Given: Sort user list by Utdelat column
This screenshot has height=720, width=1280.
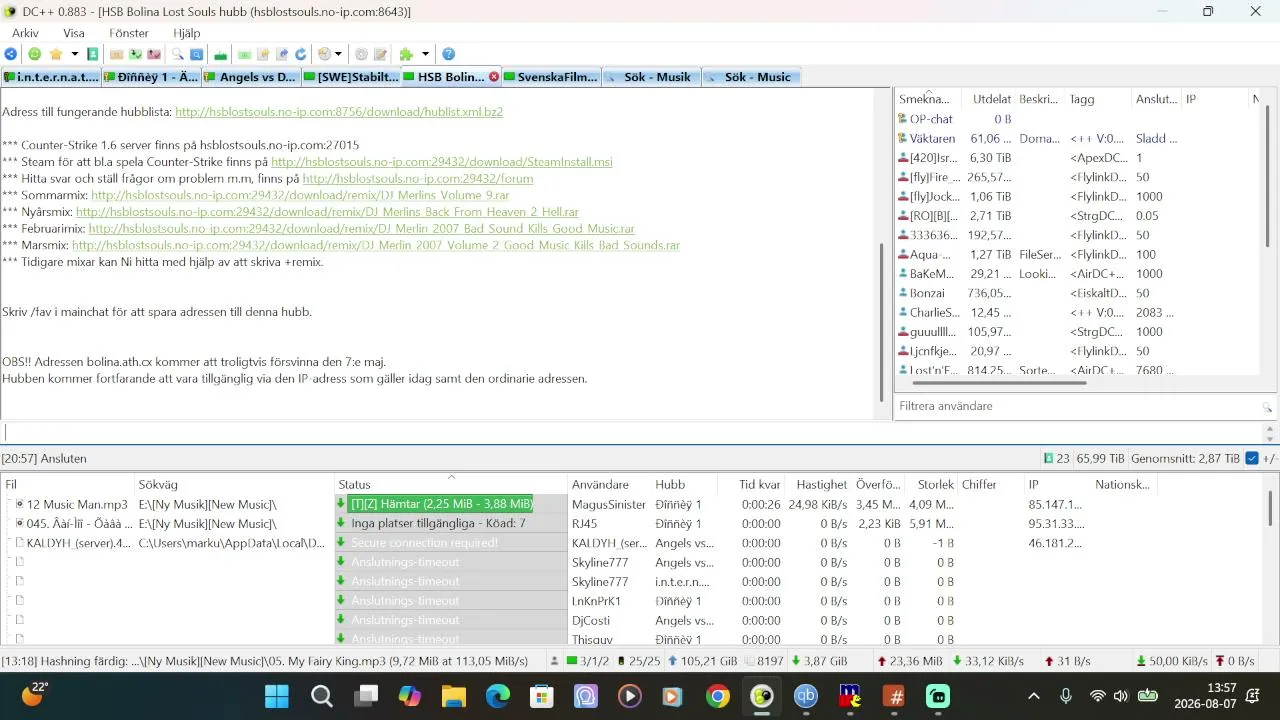Looking at the screenshot, I should click(992, 99).
